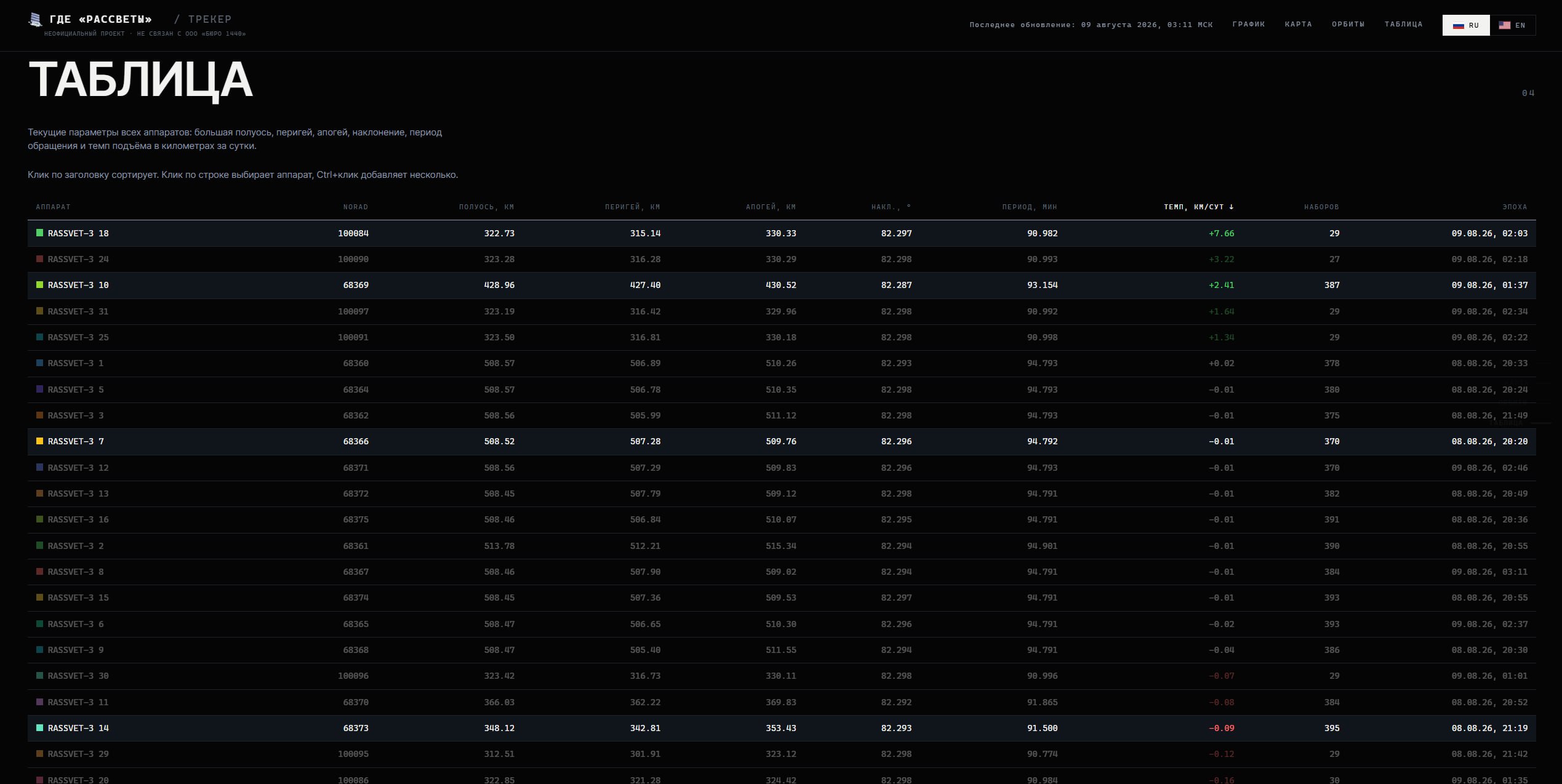Sort by inclination НАКЛ., ° header

(x=892, y=207)
